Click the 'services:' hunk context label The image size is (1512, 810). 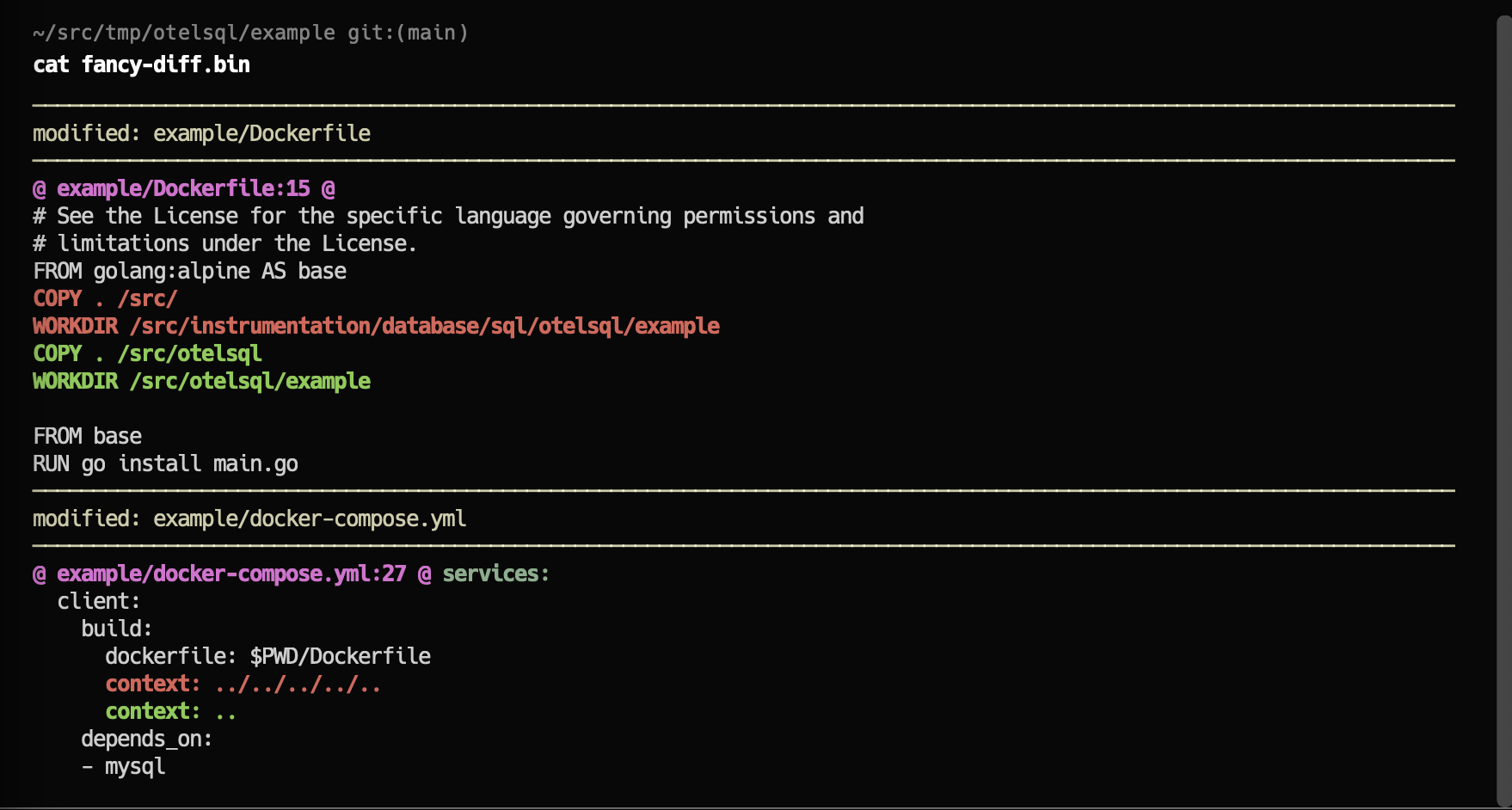pyautogui.click(x=496, y=574)
